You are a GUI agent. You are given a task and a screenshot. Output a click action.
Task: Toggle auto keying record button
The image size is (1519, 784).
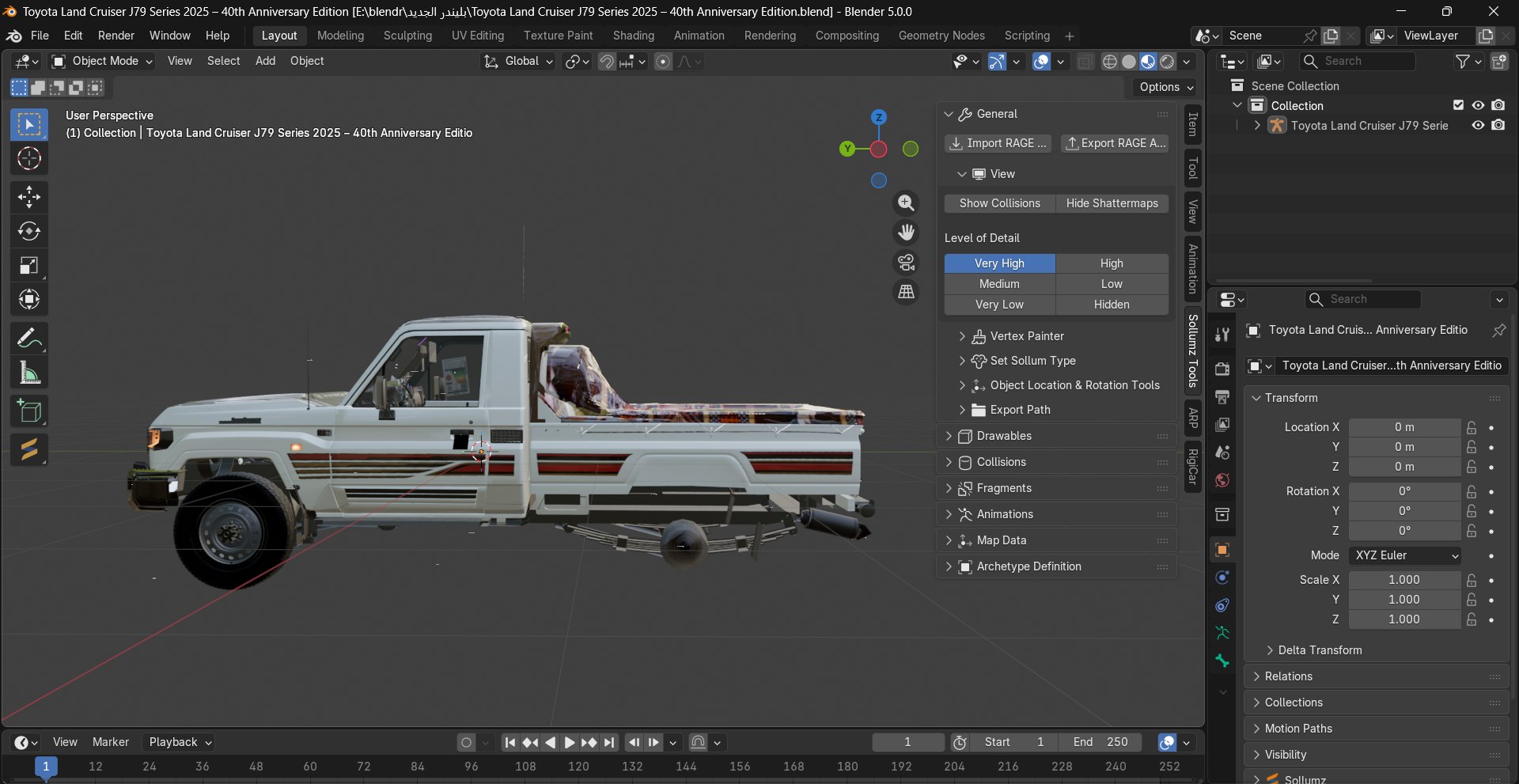click(x=466, y=742)
